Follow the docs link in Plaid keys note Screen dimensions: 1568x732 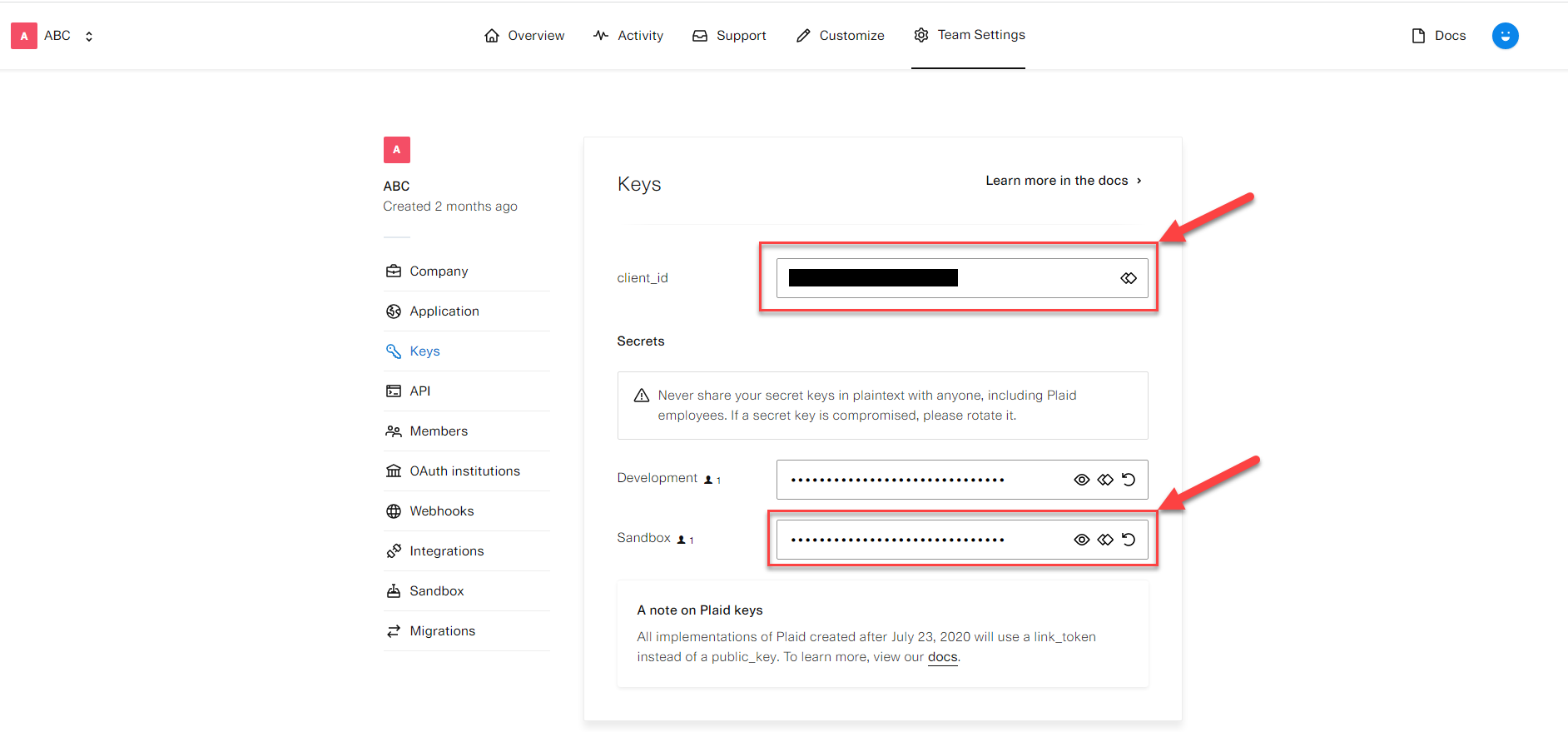coord(942,657)
